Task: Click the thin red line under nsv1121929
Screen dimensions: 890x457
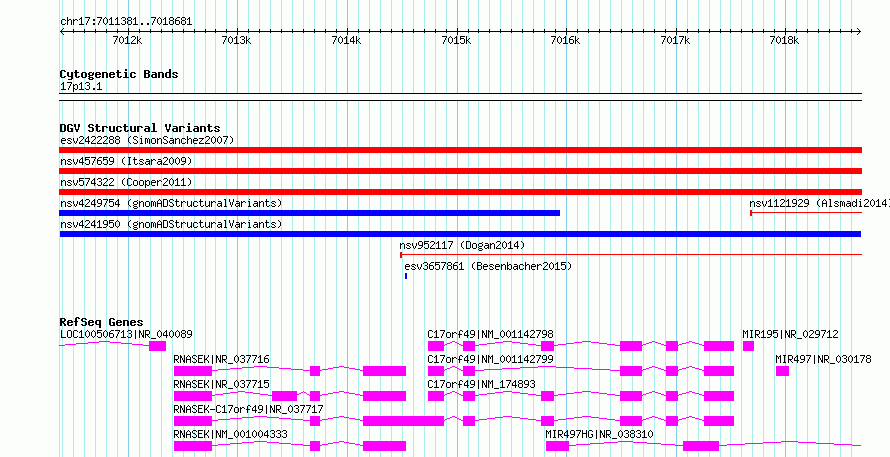Action: [x=806, y=213]
